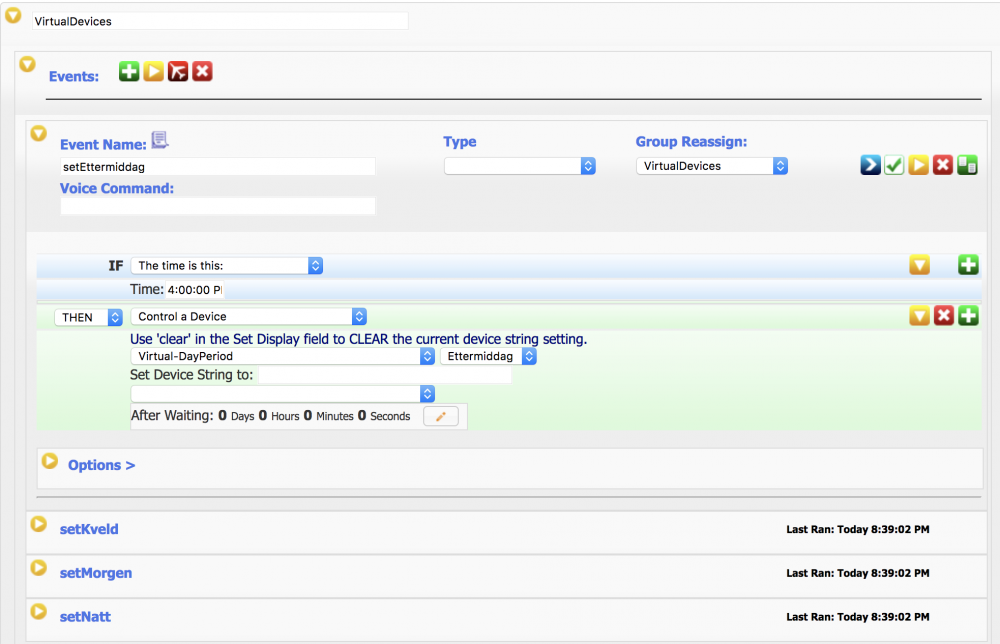Click the Voice Command text field

(217, 206)
